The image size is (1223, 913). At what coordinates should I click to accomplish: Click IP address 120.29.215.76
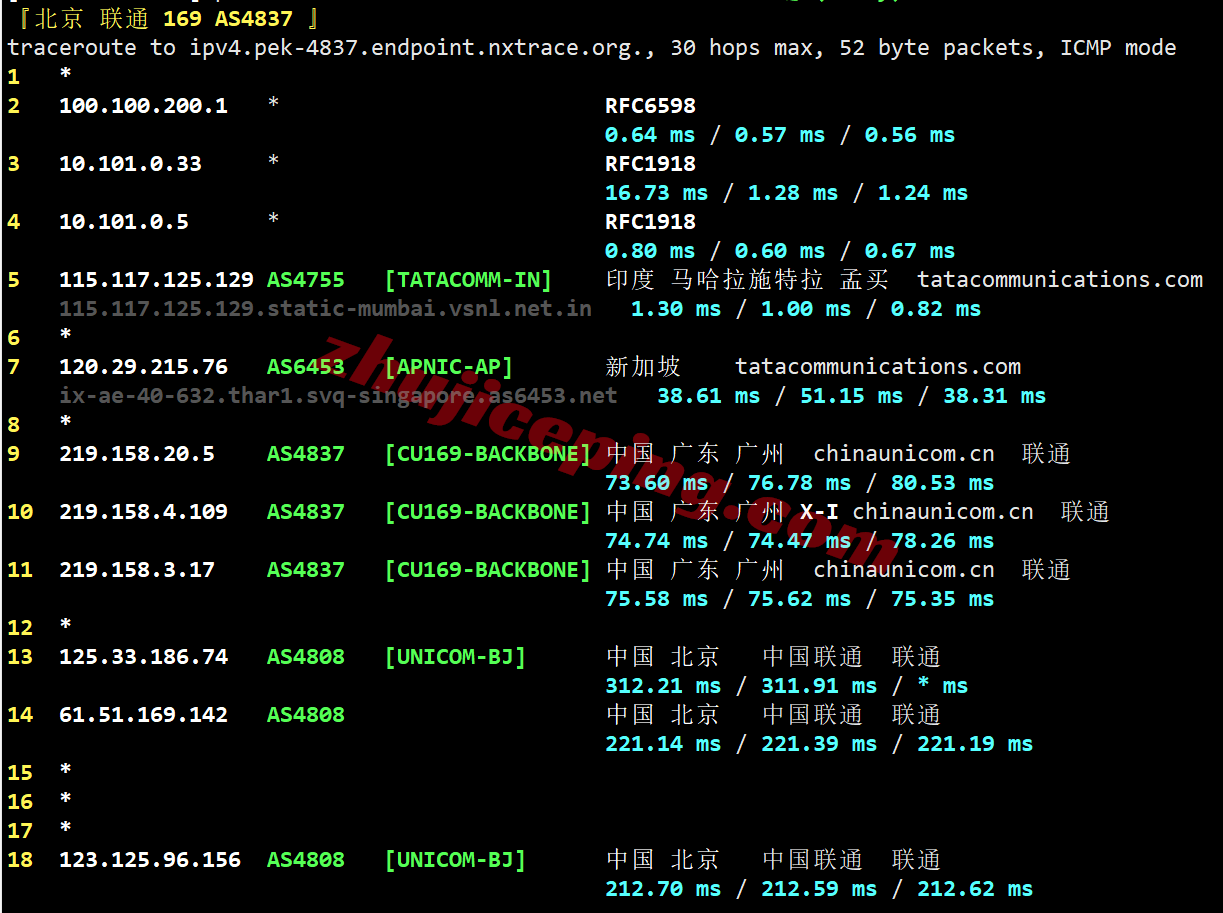143,366
